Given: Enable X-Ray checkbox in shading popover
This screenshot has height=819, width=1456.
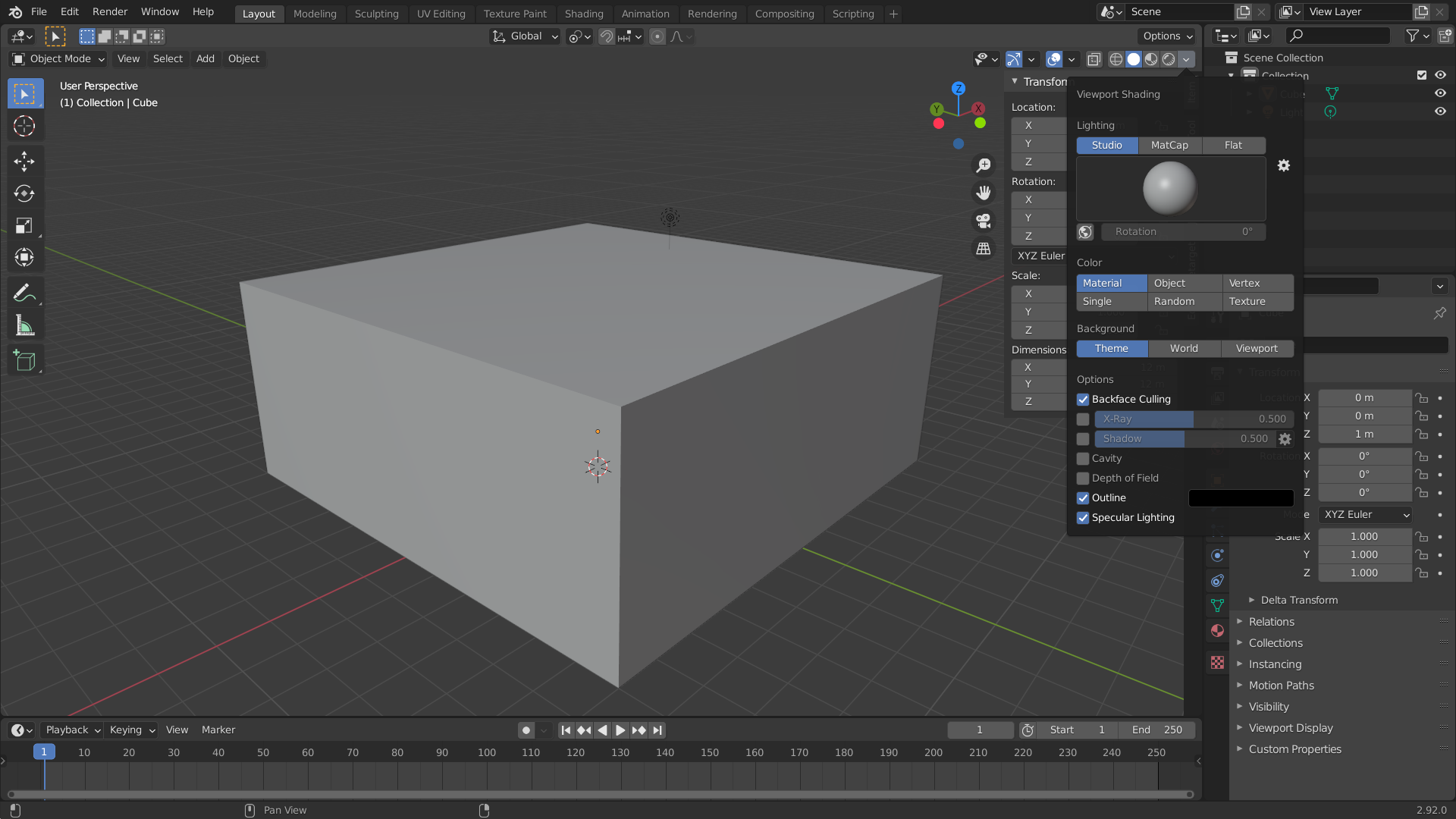Looking at the screenshot, I should pyautogui.click(x=1083, y=419).
